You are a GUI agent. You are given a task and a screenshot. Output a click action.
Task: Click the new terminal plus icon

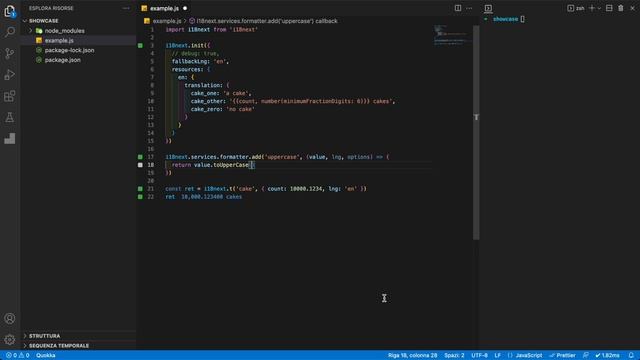(x=592, y=8)
